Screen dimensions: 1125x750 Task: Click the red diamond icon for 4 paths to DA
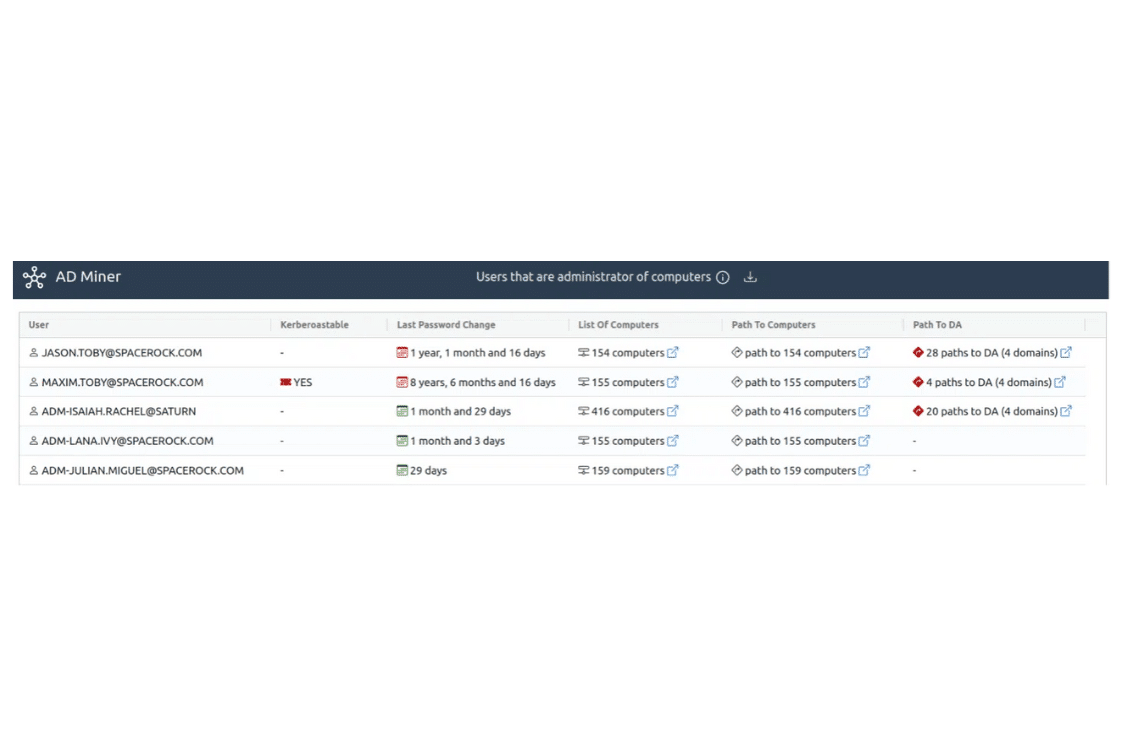pyautogui.click(x=918, y=382)
